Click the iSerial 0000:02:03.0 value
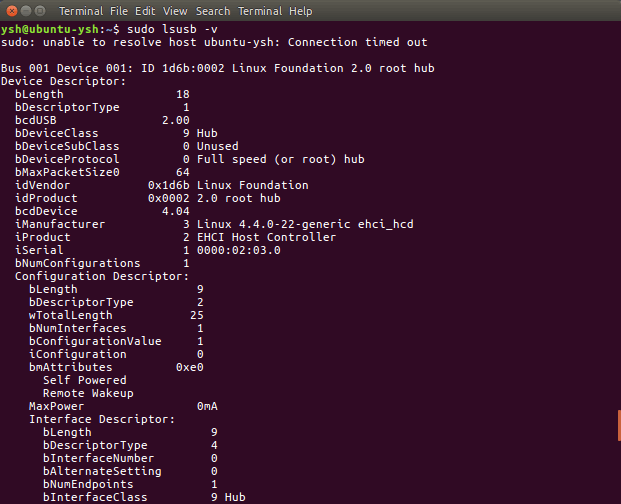 pyautogui.click(x=238, y=250)
